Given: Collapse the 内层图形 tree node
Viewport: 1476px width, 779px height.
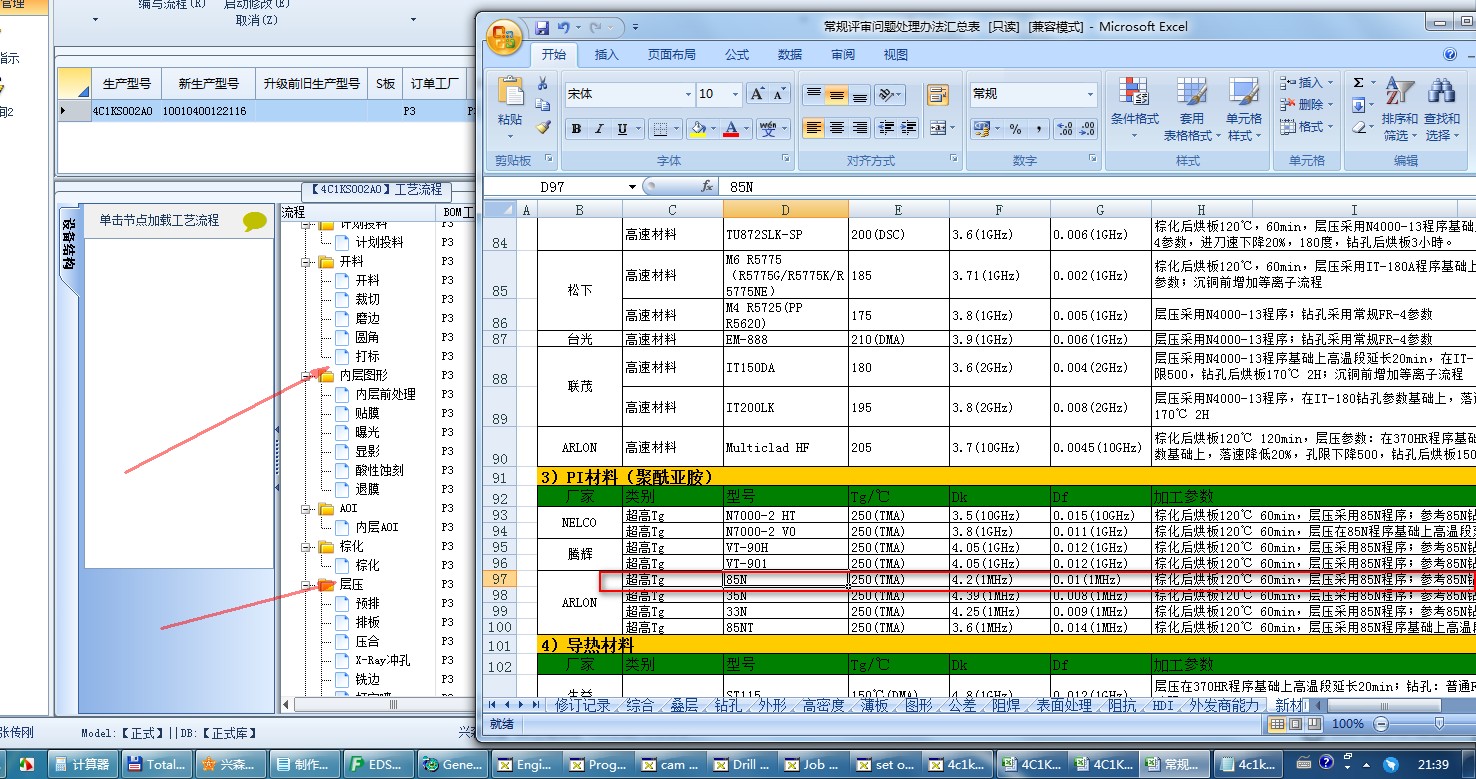Looking at the screenshot, I should click(308, 375).
